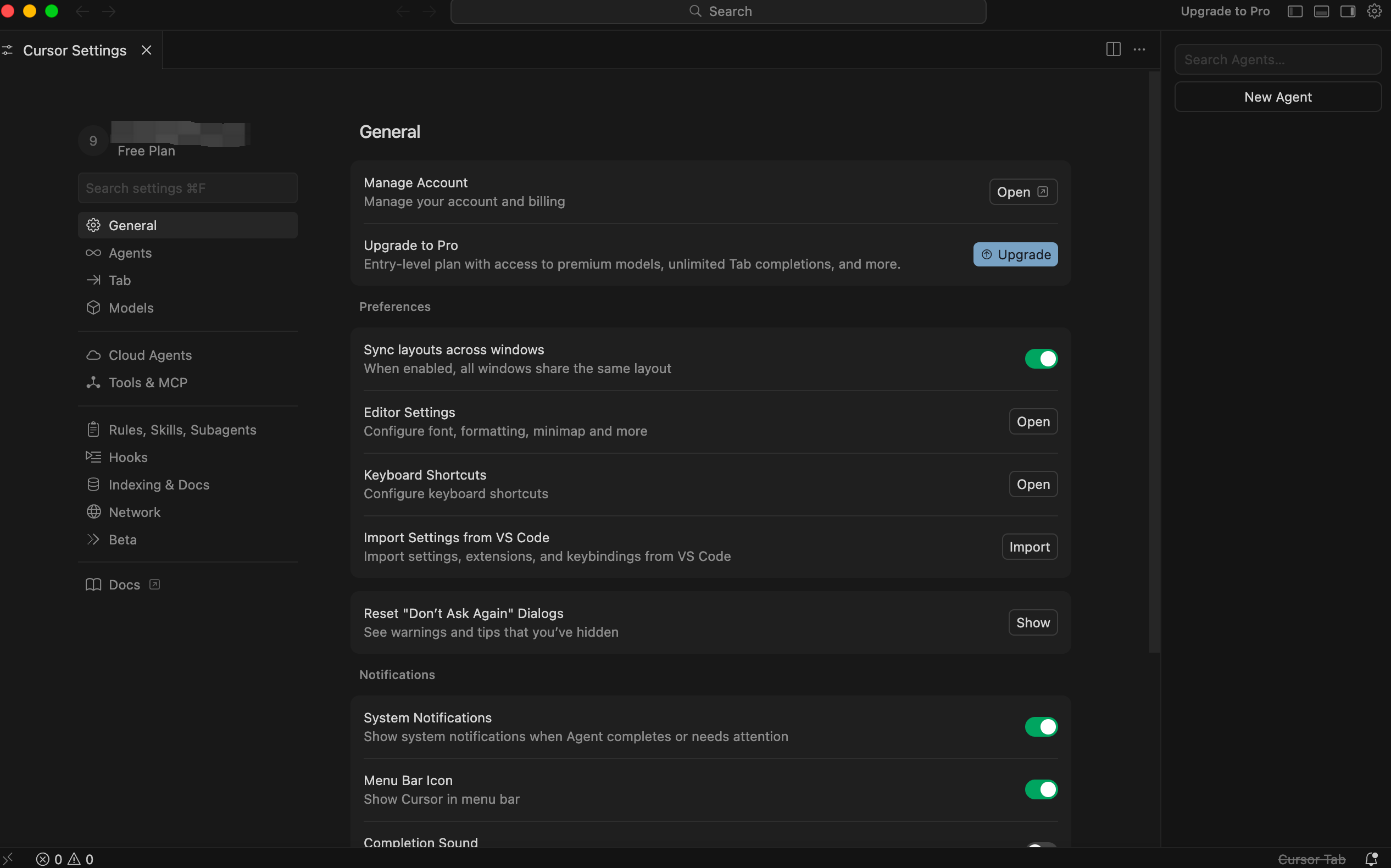Screen dimensions: 1391x868
Task: Click the Search settings field
Action: 187,188
